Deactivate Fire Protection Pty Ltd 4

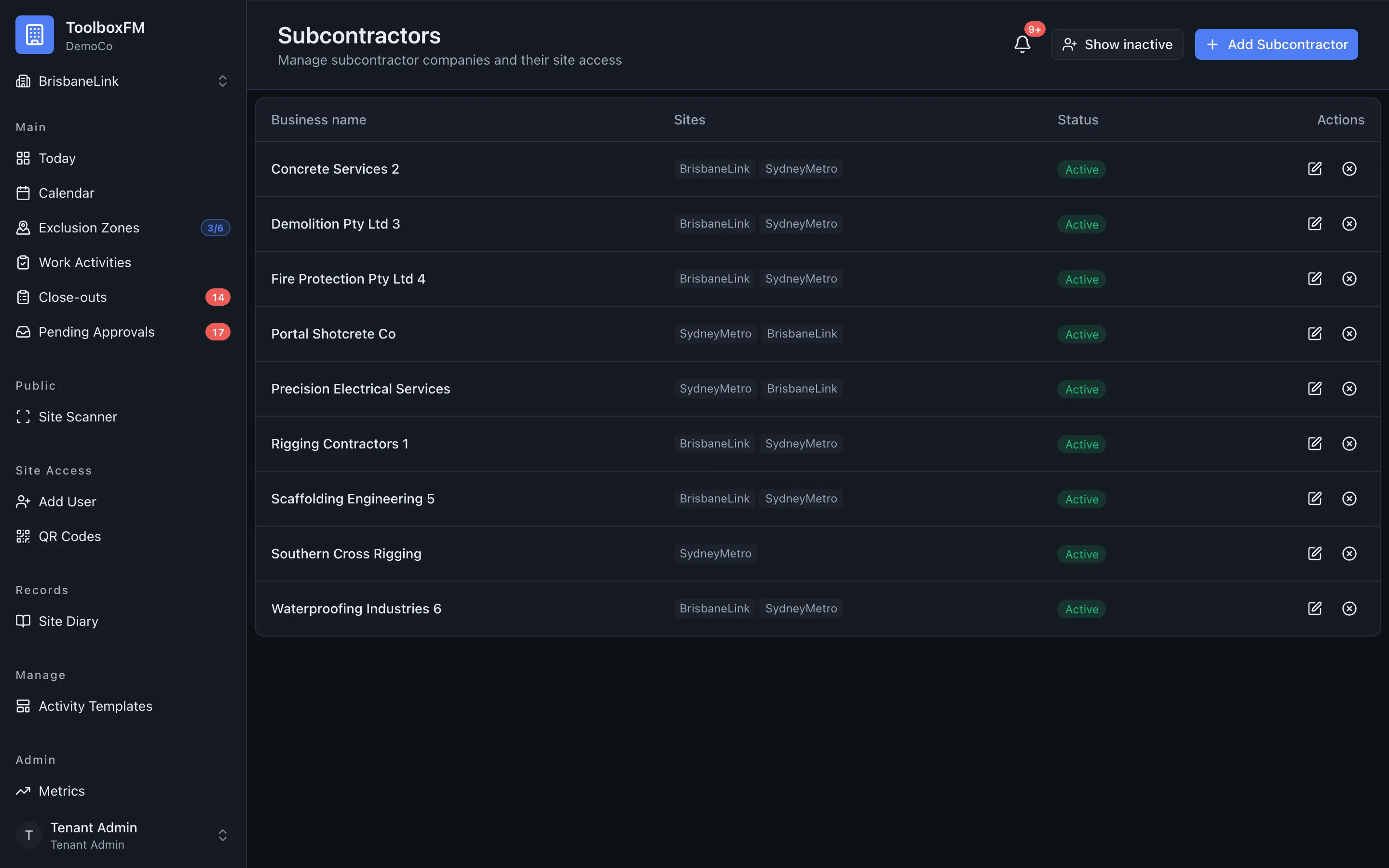click(x=1349, y=279)
